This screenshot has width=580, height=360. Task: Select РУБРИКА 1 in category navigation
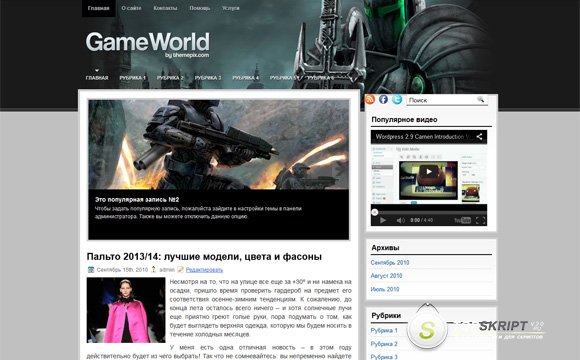pyautogui.click(x=133, y=78)
